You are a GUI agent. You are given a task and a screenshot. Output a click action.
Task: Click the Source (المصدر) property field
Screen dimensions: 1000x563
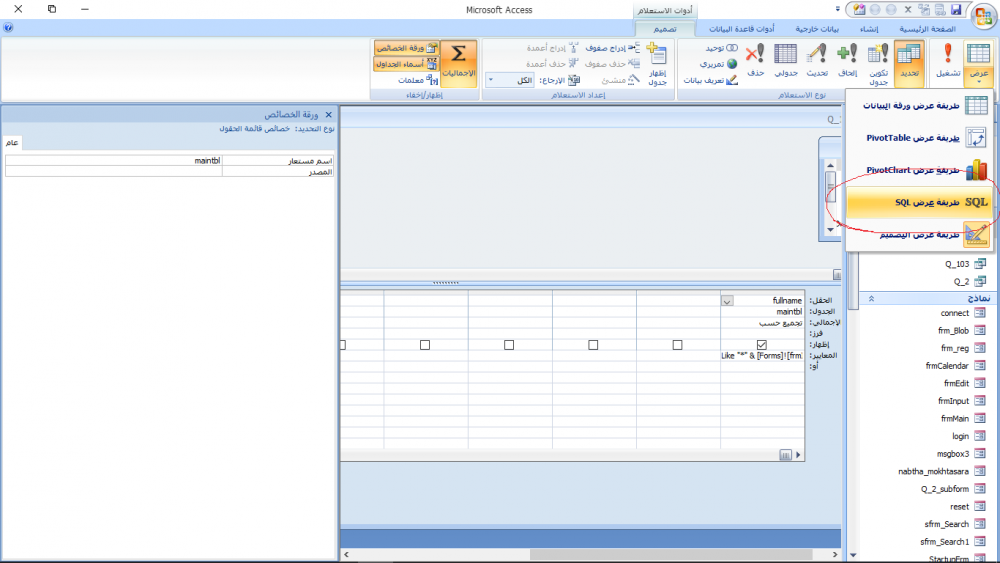tap(114, 172)
